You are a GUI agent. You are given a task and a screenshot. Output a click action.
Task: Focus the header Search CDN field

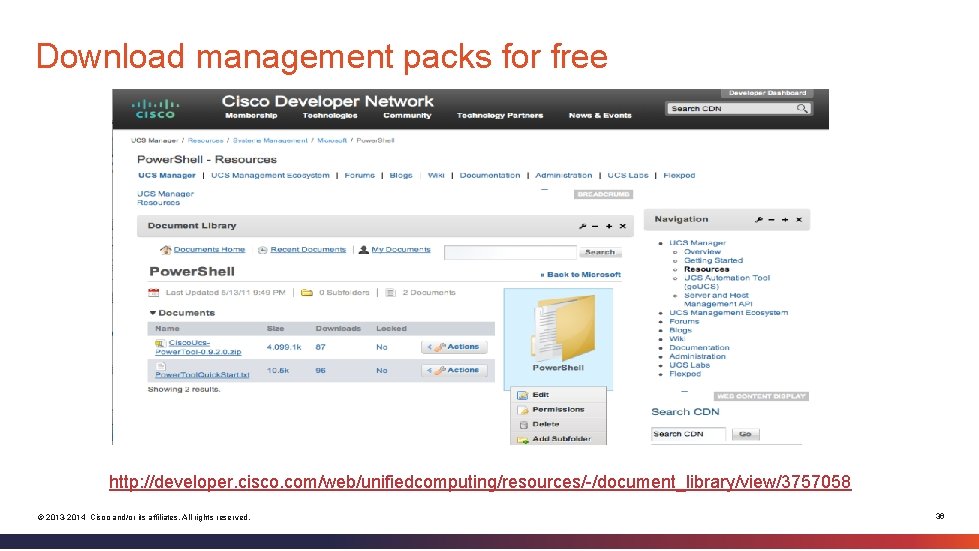[x=739, y=109]
